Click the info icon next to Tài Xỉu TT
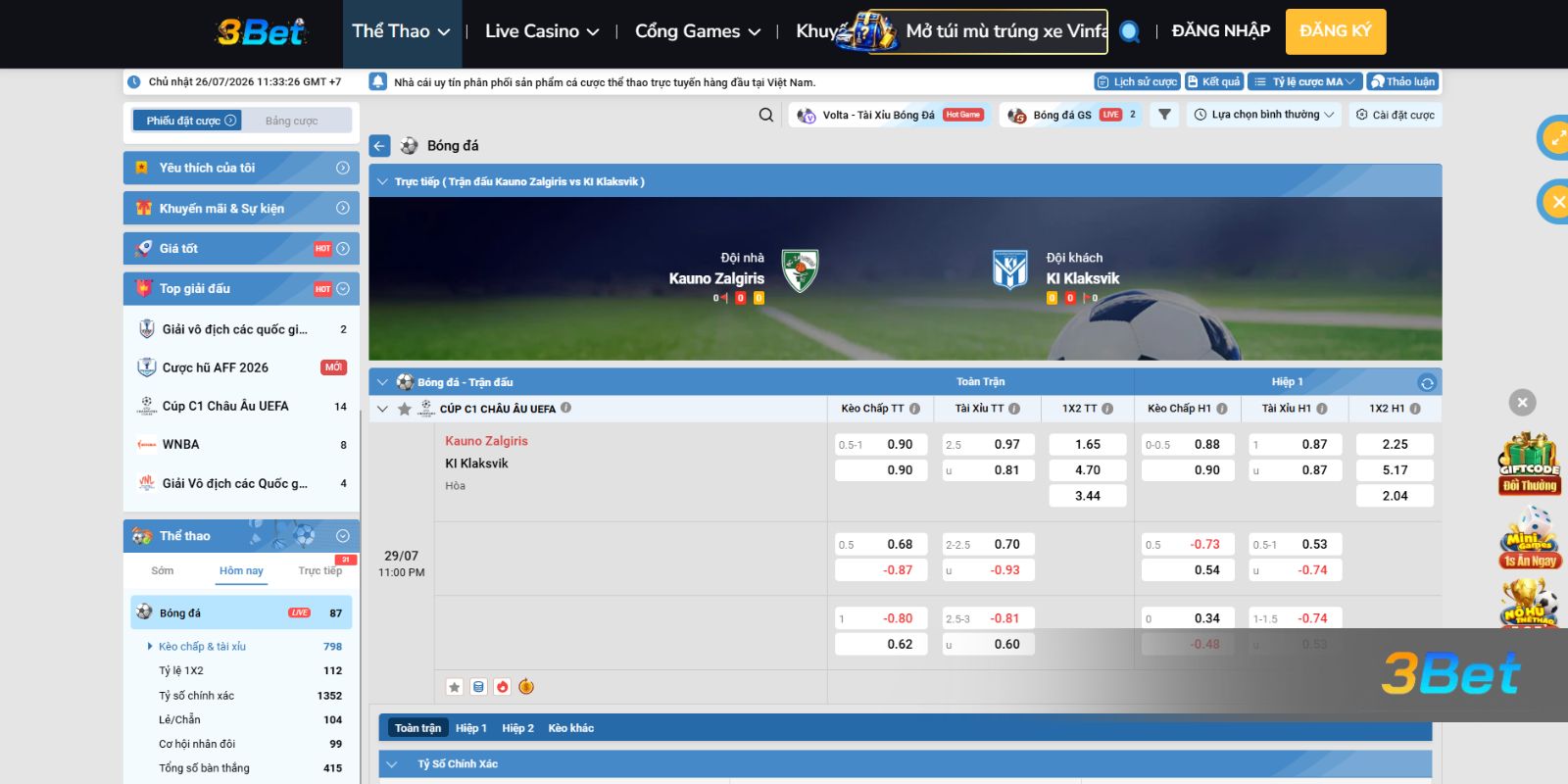1568x784 pixels. point(1014,409)
